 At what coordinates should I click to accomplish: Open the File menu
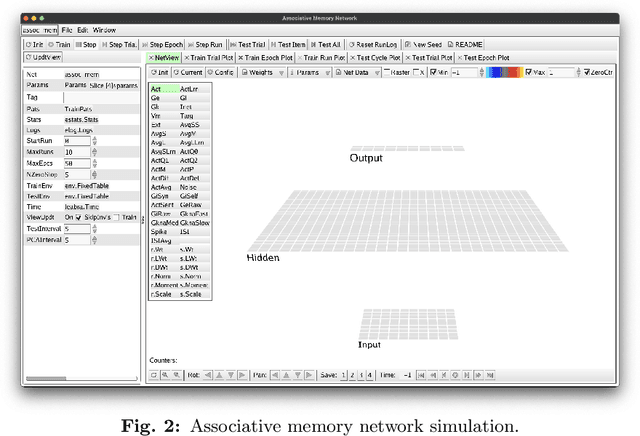click(67, 30)
